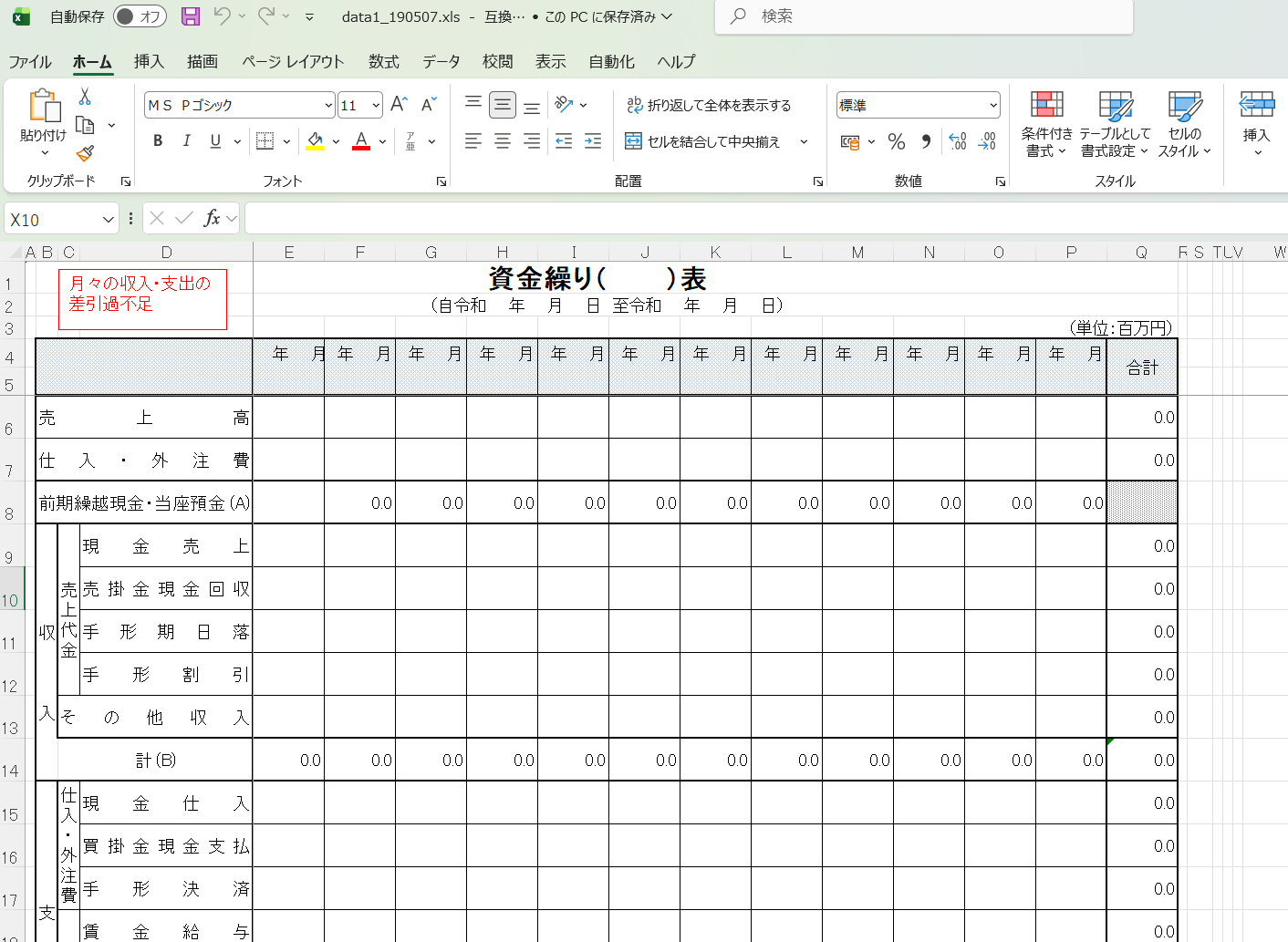Open the 数式 ribbon tab

[383, 62]
